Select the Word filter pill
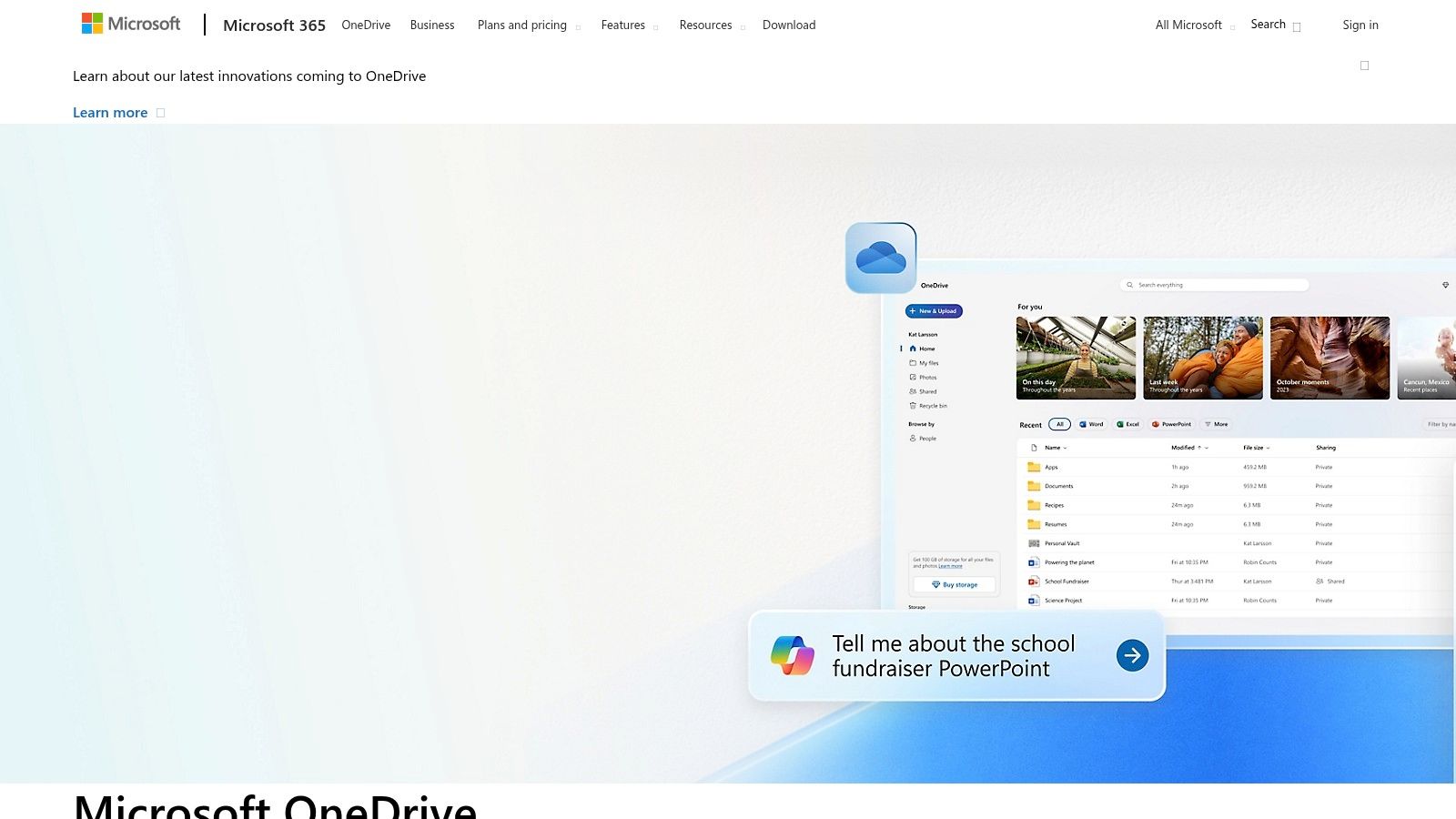1456x819 pixels. (x=1091, y=424)
